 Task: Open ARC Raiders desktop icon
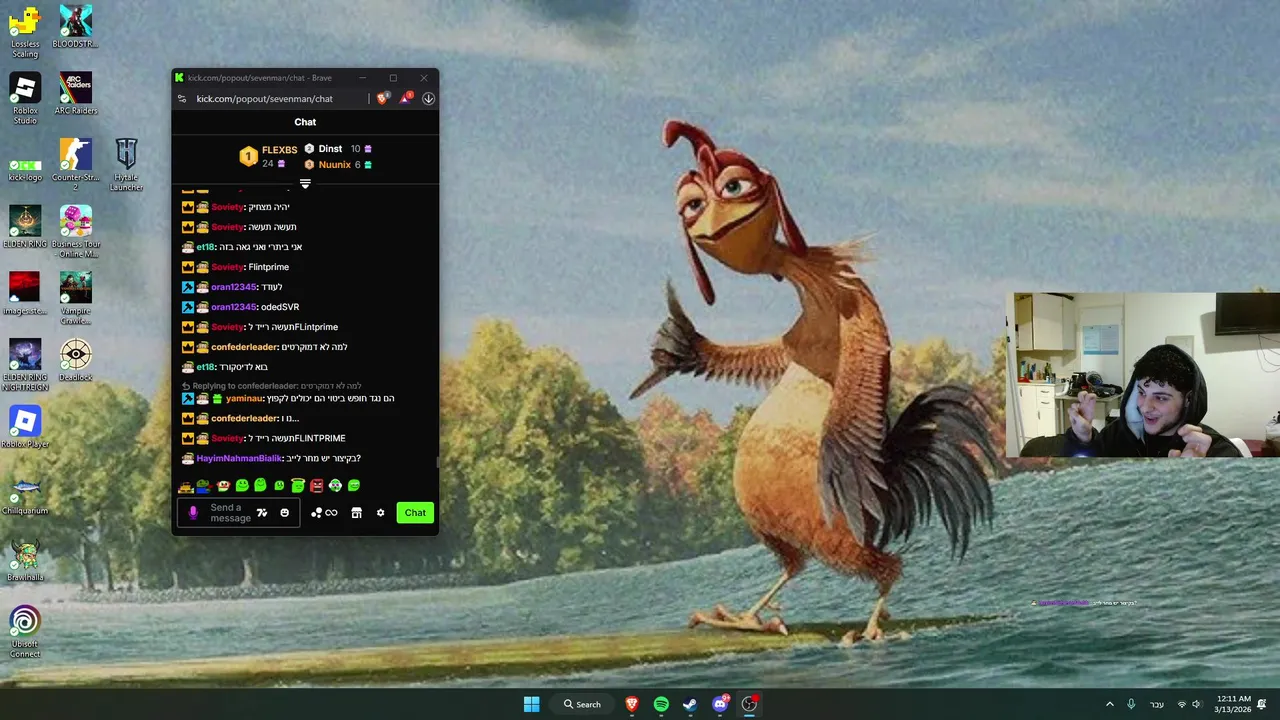[x=76, y=94]
